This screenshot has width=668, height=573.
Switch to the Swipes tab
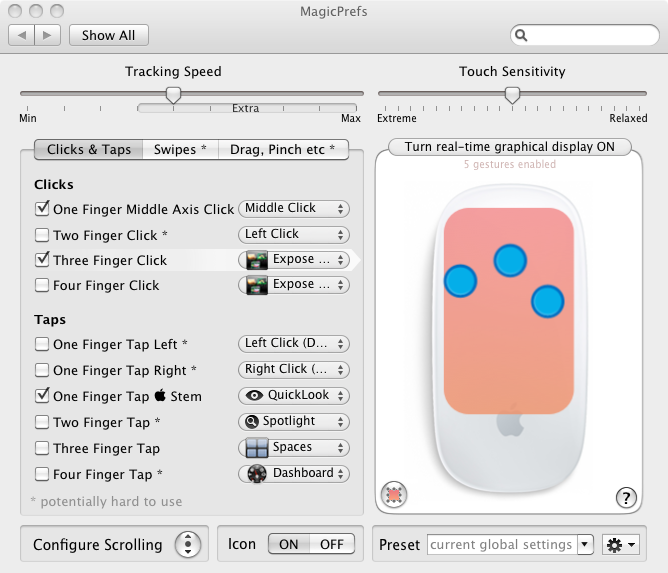[x=180, y=150]
